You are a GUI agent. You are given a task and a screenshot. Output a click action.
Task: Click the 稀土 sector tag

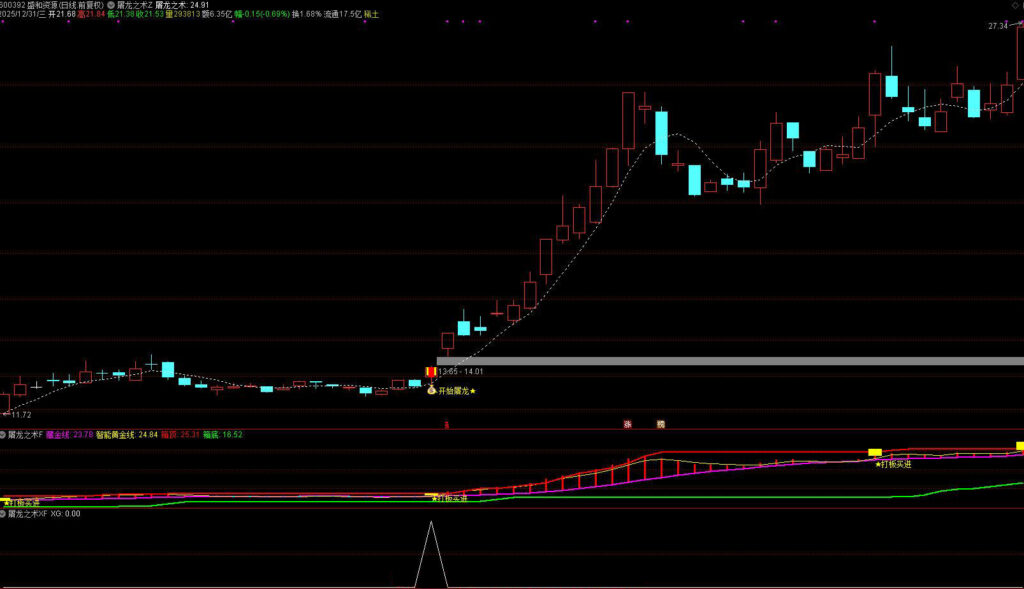coord(371,15)
